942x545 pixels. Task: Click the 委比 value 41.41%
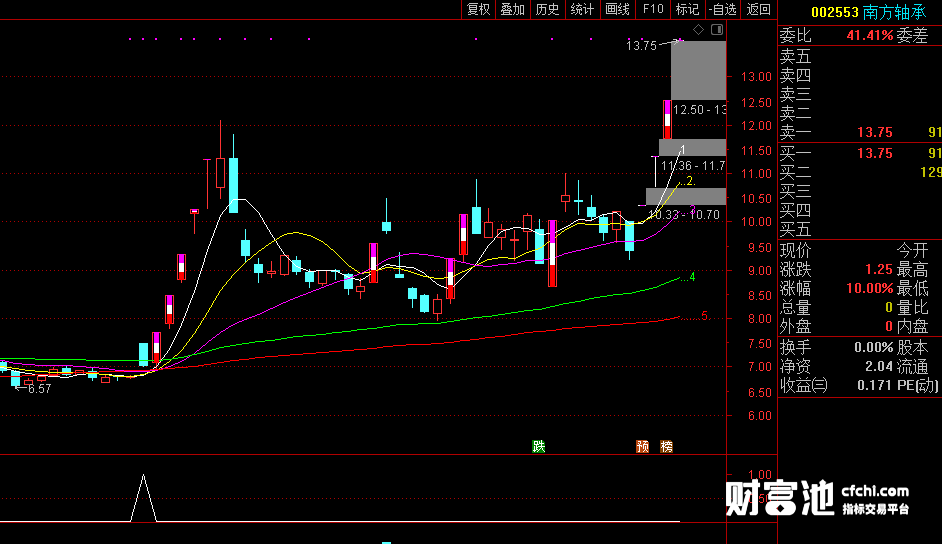click(x=869, y=35)
